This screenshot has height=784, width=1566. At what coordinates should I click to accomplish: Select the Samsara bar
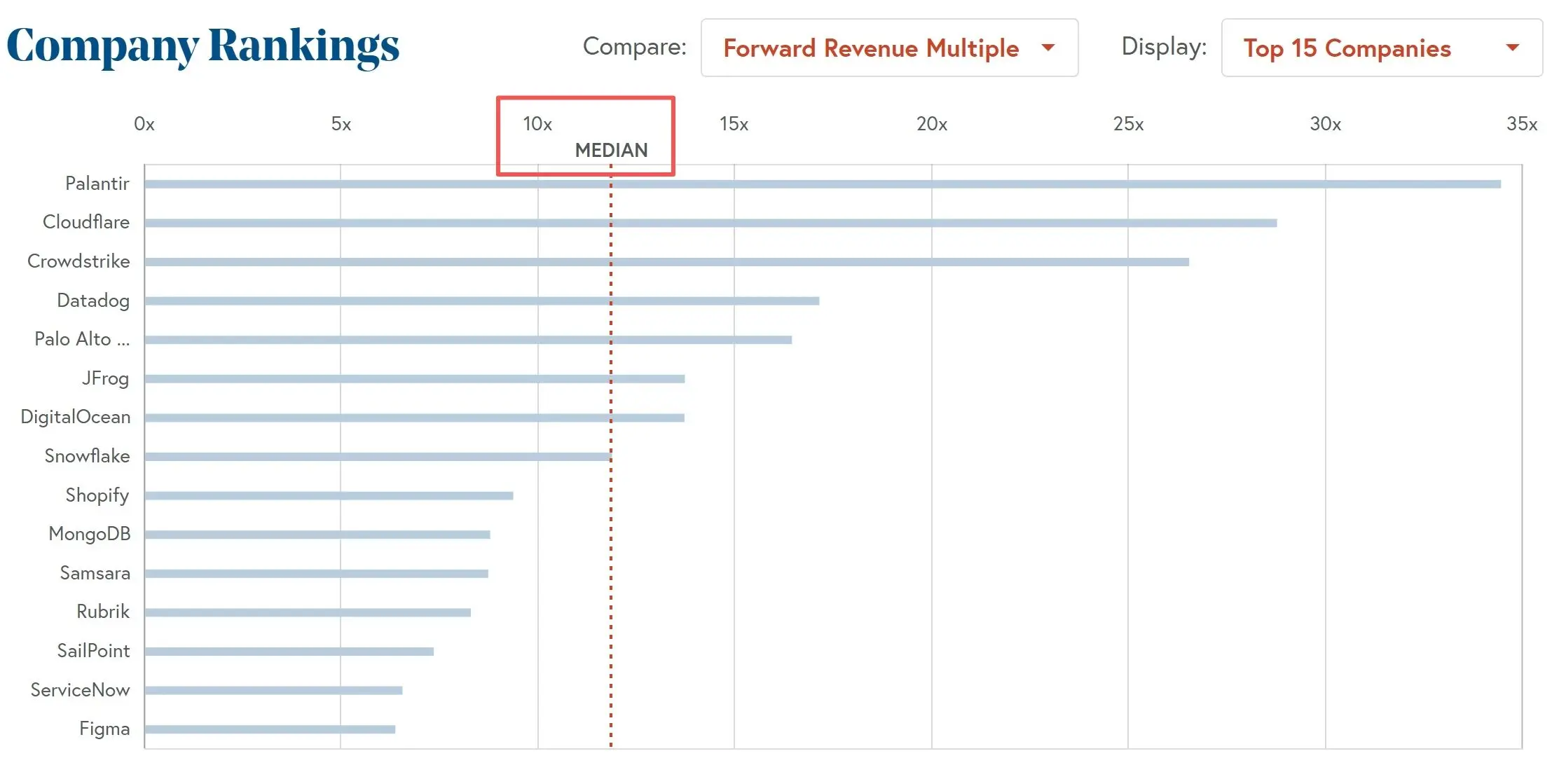point(317,573)
